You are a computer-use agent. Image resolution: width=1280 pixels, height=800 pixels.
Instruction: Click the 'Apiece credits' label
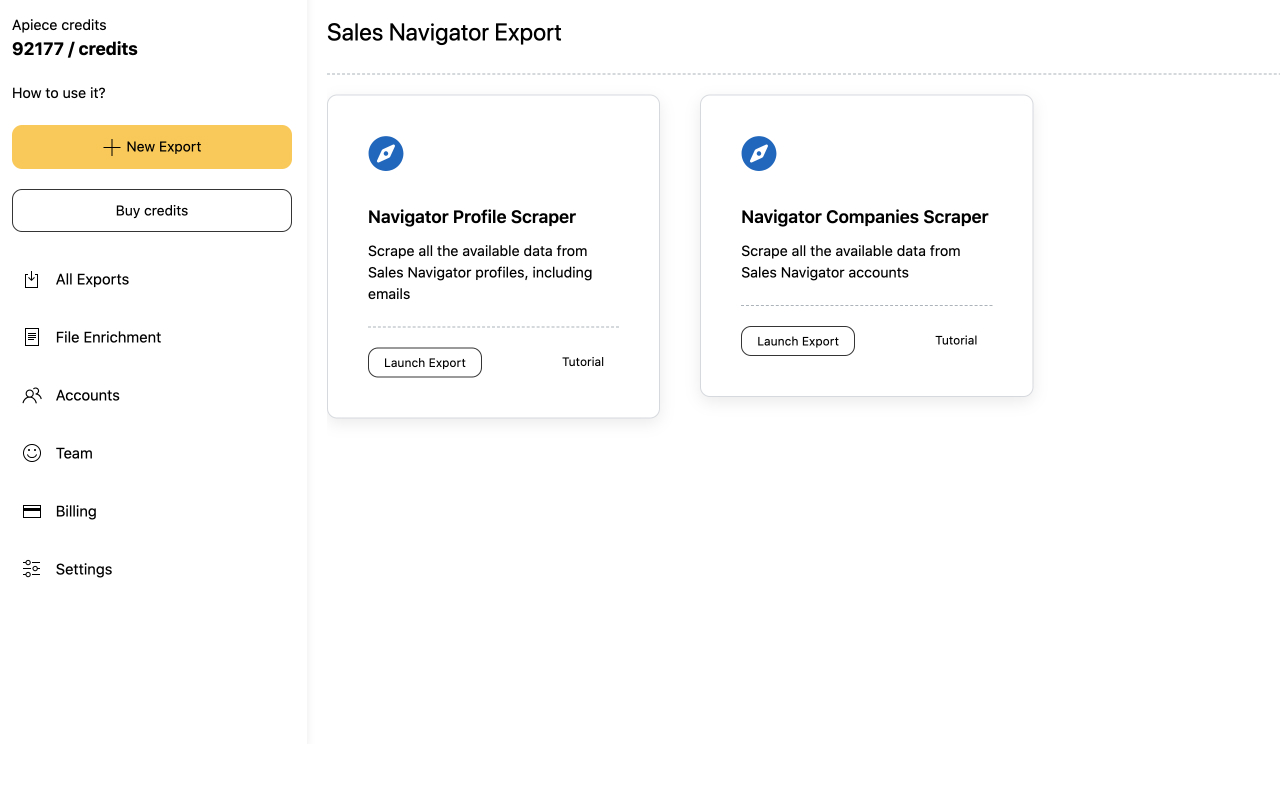(x=59, y=25)
